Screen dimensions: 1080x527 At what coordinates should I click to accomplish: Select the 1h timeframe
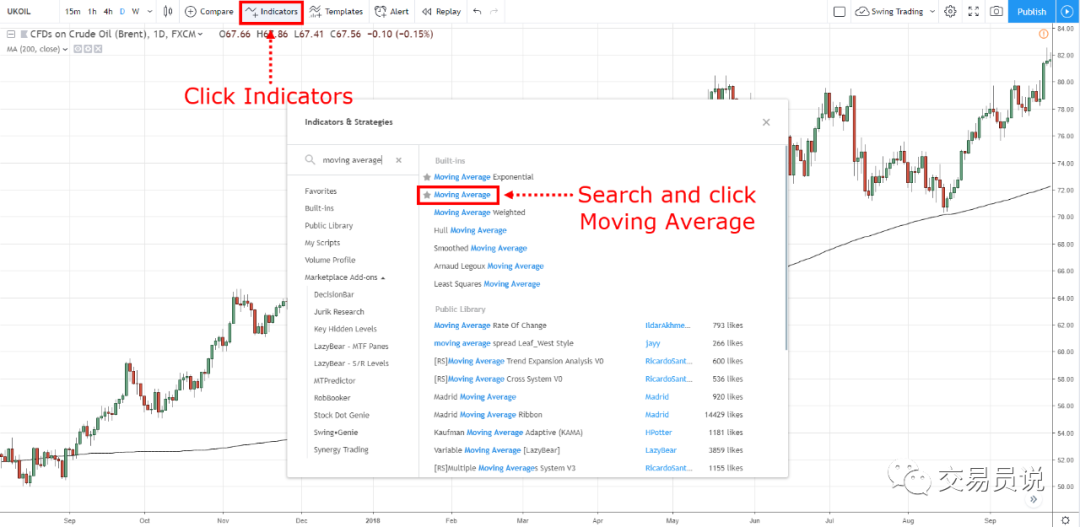[x=92, y=11]
